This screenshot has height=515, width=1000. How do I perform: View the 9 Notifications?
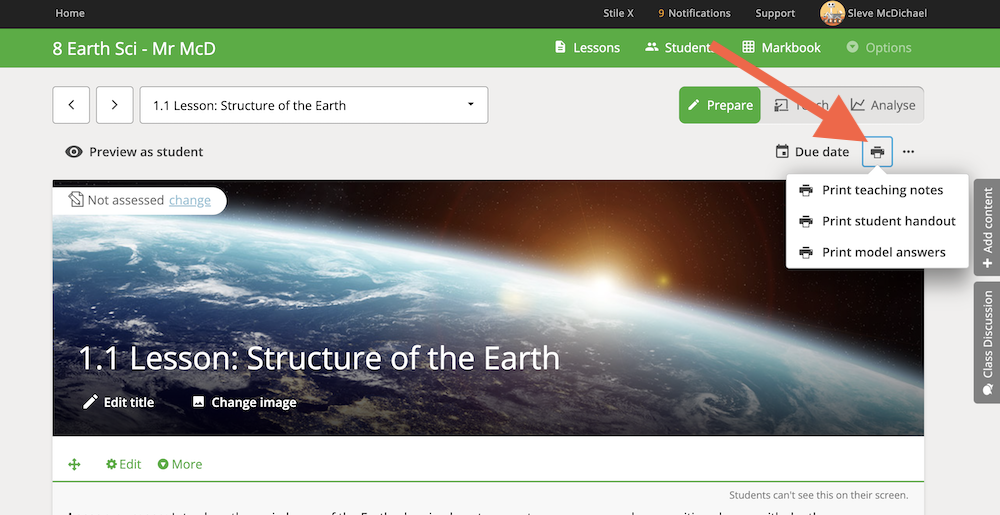(695, 13)
